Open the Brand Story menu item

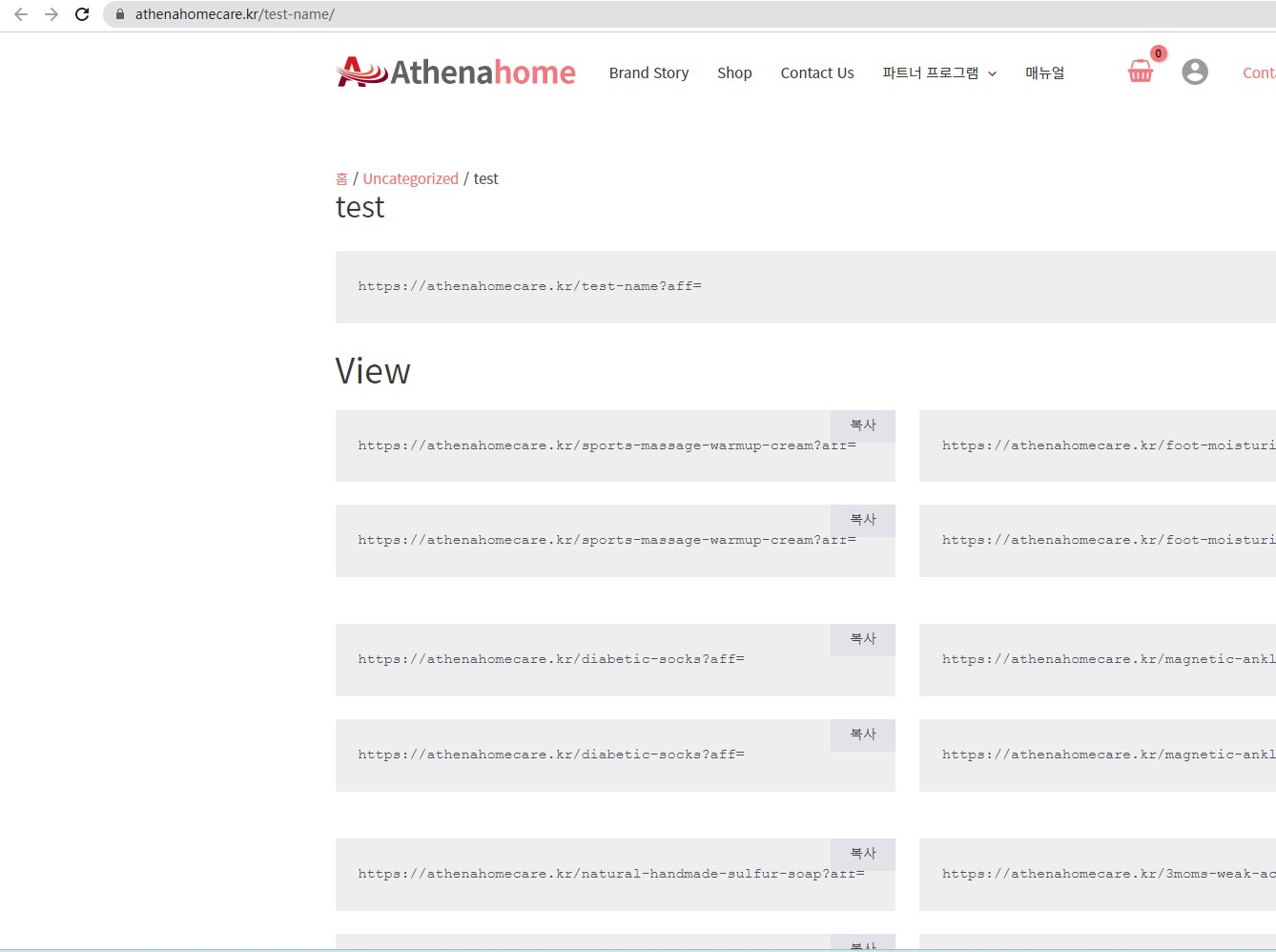pyautogui.click(x=648, y=72)
